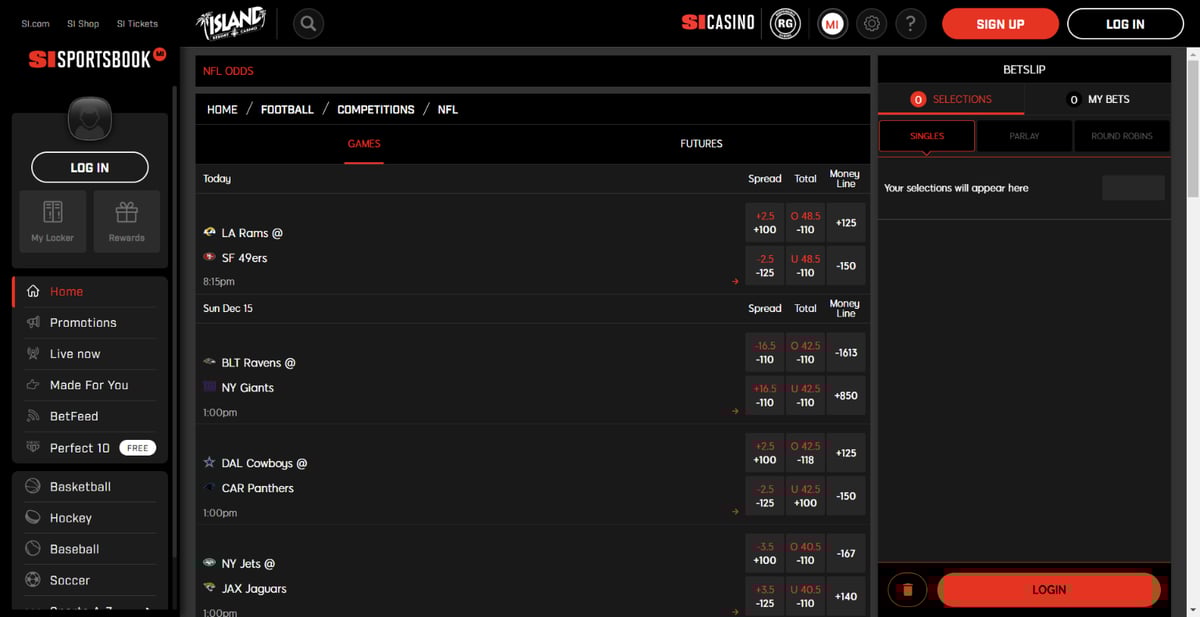Image resolution: width=1200 pixels, height=617 pixels.
Task: Click the SI Sportsbook logo
Action: pos(97,59)
